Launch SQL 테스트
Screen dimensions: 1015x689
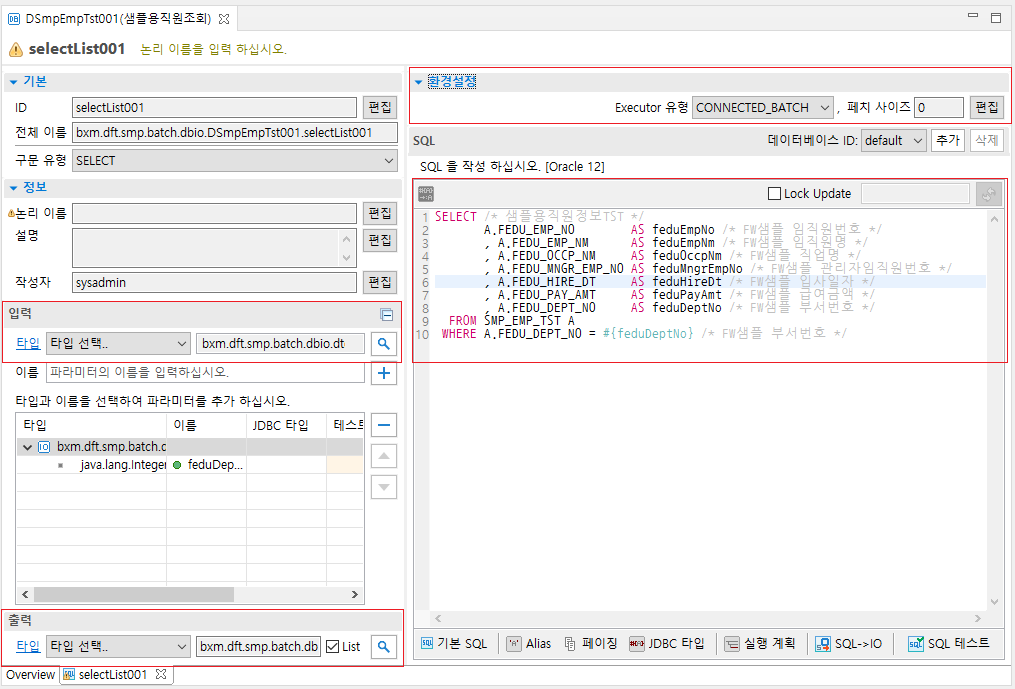click(x=949, y=644)
